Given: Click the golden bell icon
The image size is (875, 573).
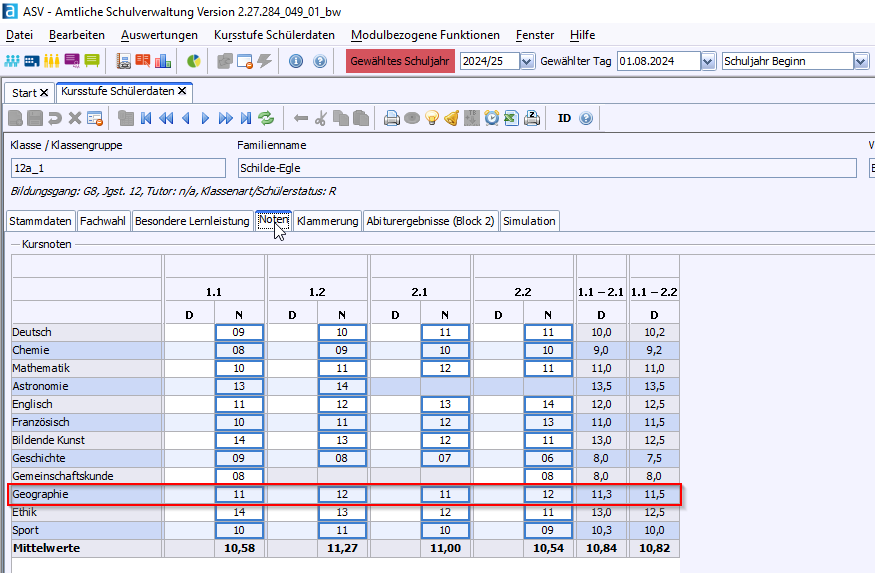Looking at the screenshot, I should pos(451,118).
